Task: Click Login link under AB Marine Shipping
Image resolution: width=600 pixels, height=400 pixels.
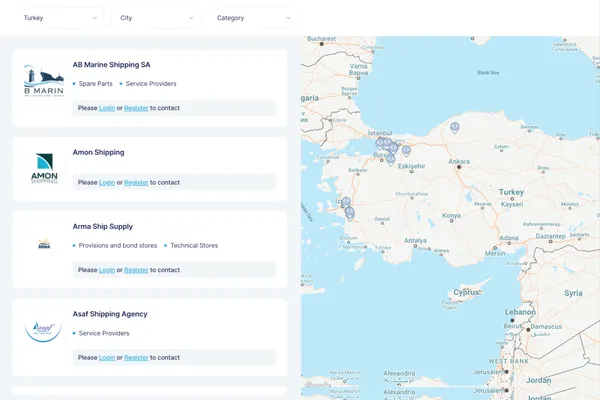Action: [x=107, y=108]
